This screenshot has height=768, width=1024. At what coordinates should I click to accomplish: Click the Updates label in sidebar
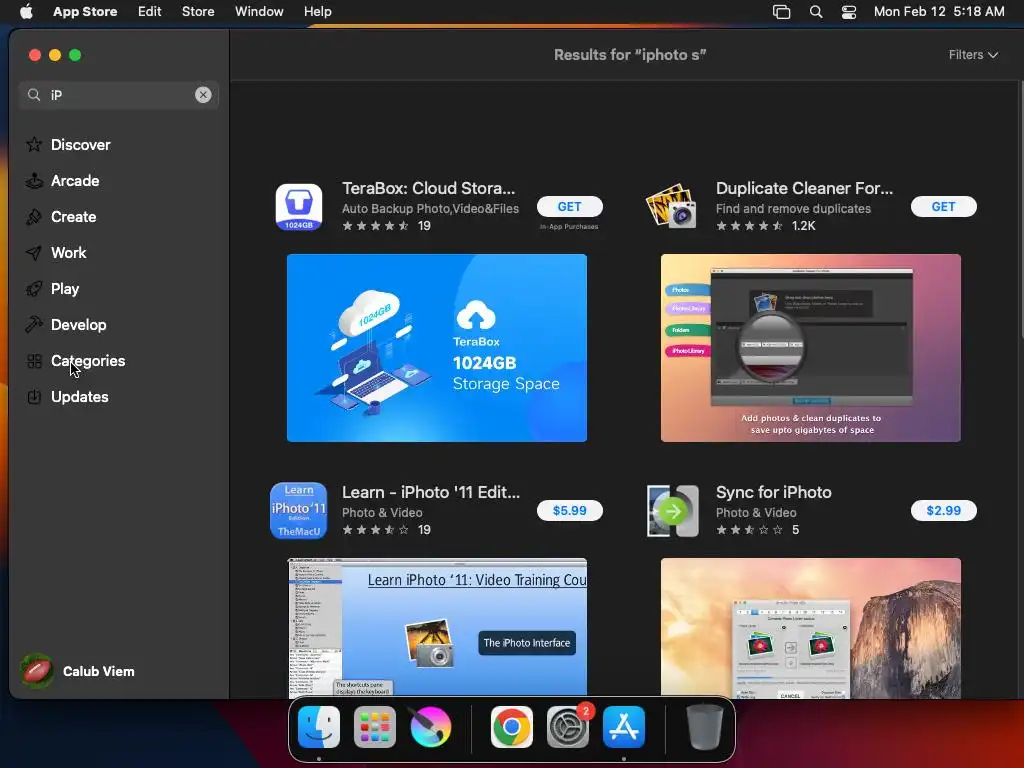point(80,397)
